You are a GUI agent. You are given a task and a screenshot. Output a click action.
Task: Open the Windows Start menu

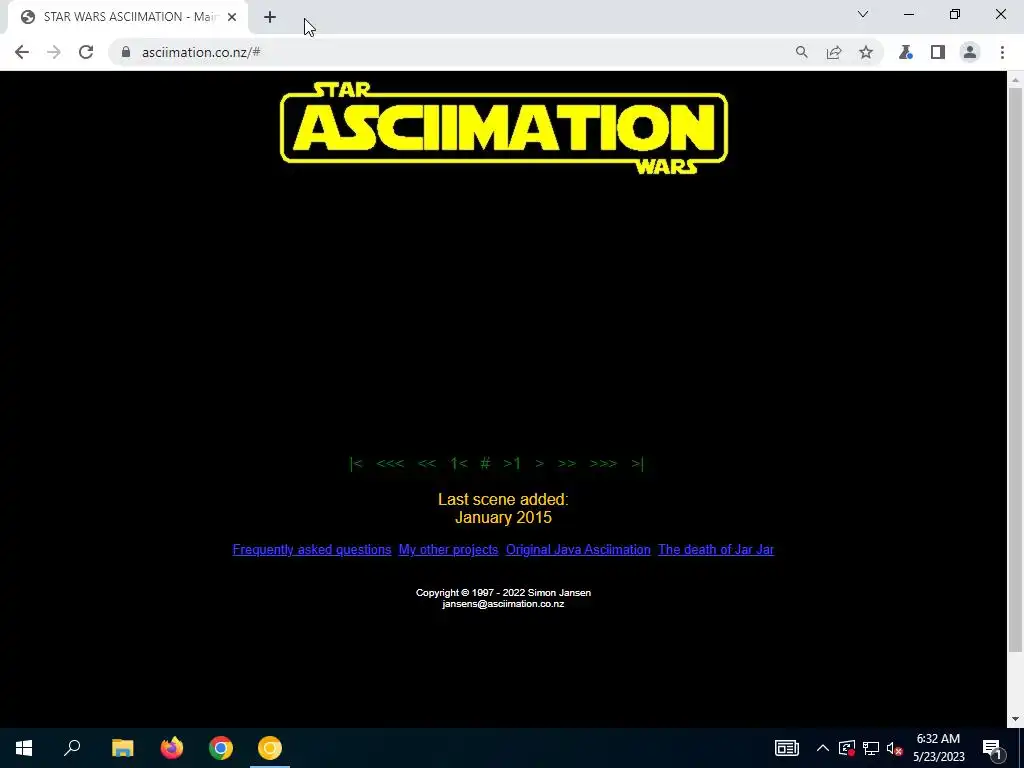(x=24, y=748)
